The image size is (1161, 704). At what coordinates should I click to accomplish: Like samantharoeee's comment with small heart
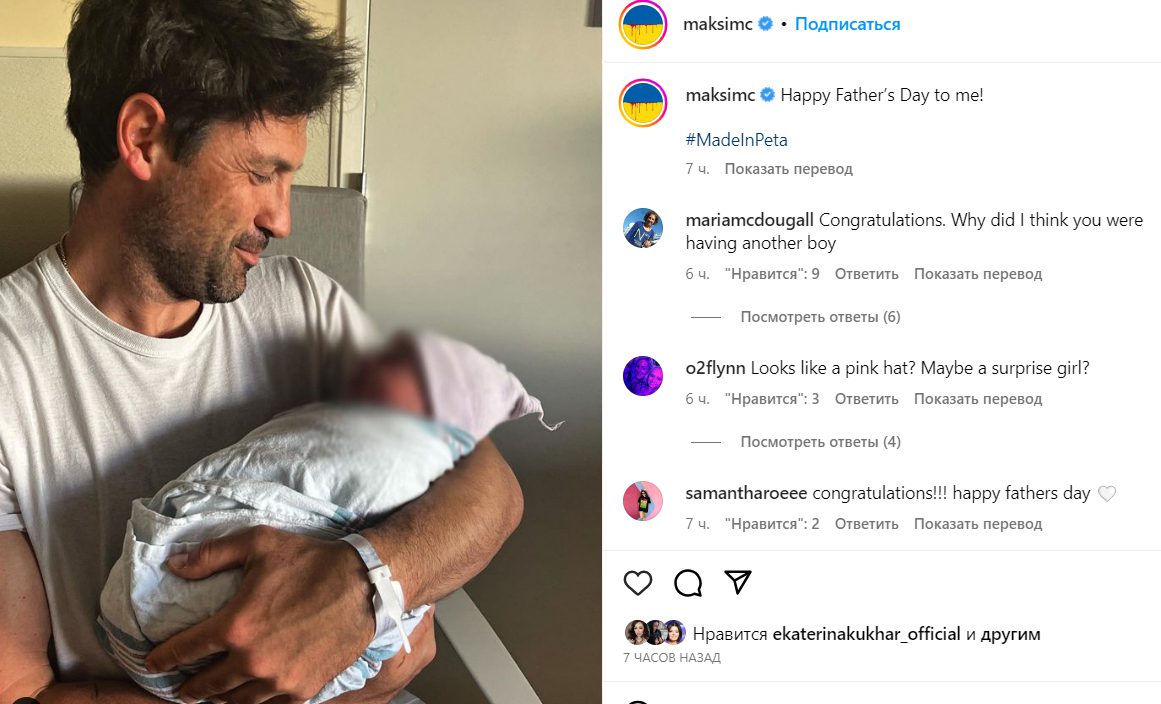click(1106, 494)
